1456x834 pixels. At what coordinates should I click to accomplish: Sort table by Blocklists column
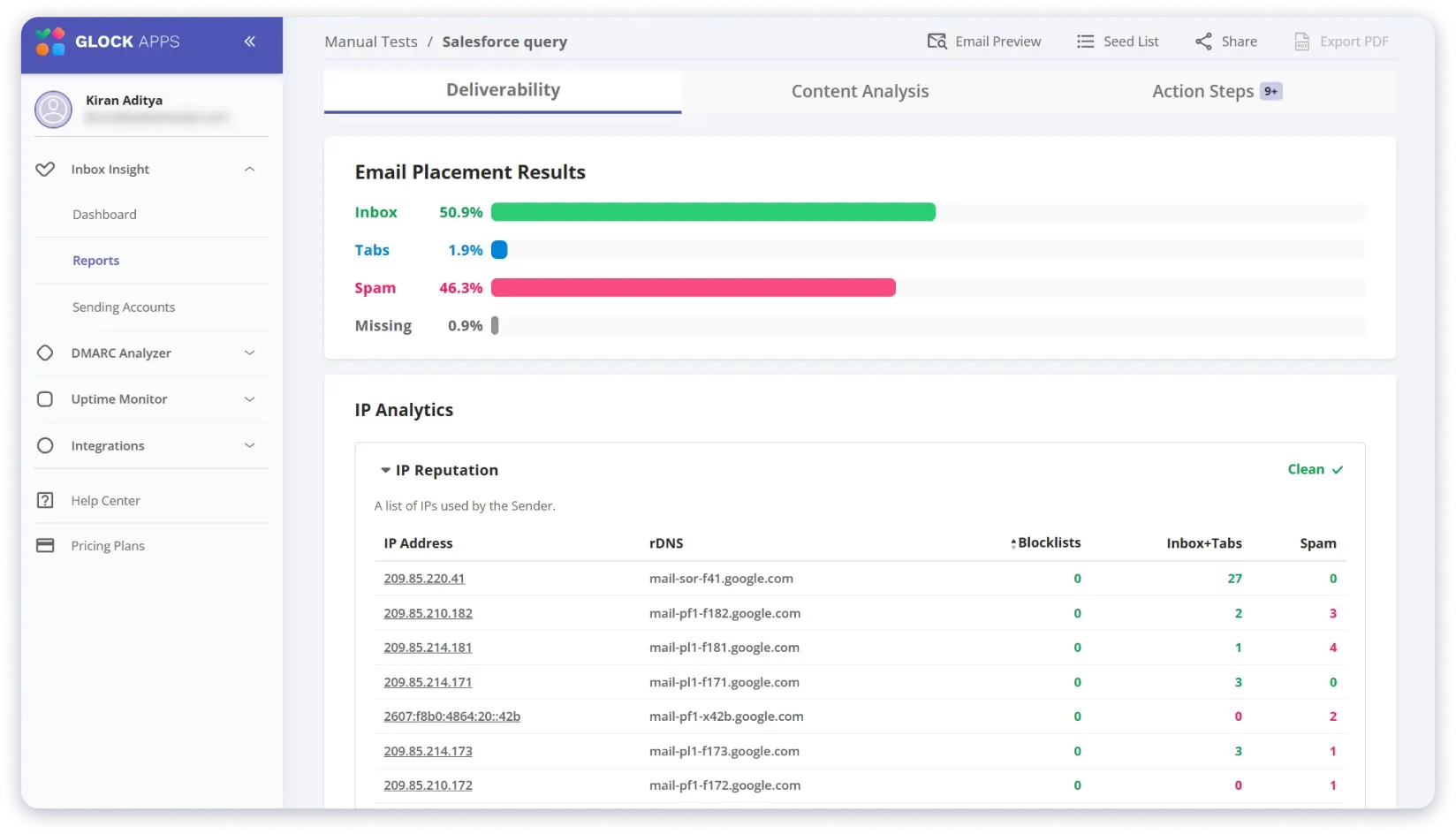tap(1047, 543)
